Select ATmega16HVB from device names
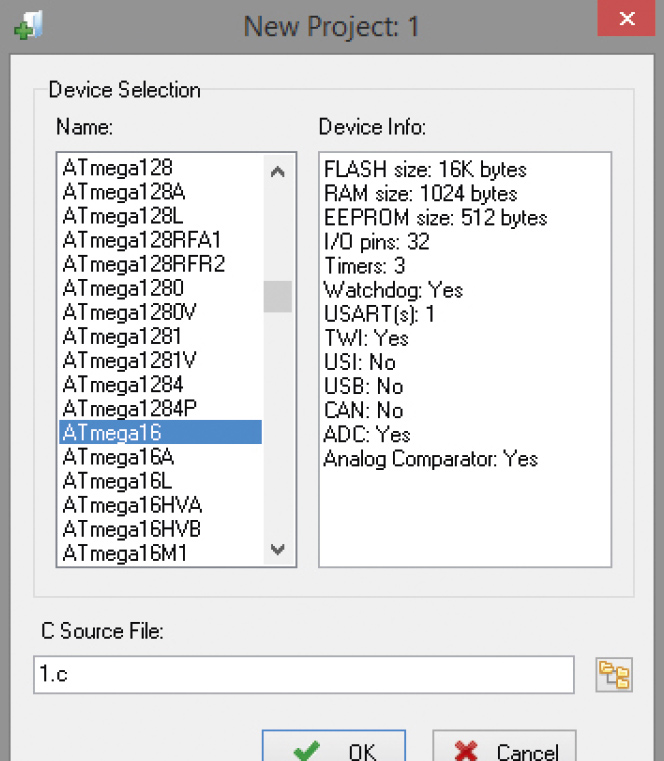 [160, 529]
